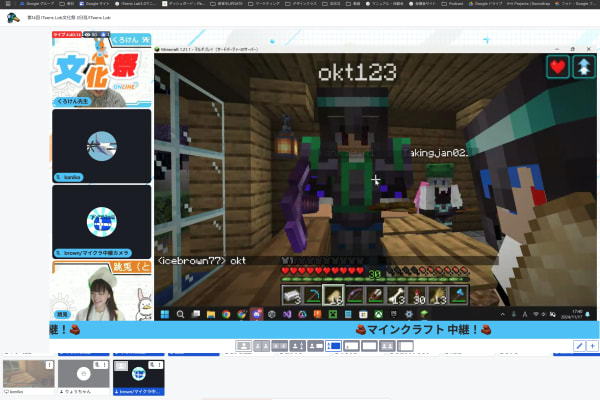The height and width of the screenshot is (400, 600).
Task: Click the plus add icon in layout bar
Action: [x=592, y=346]
